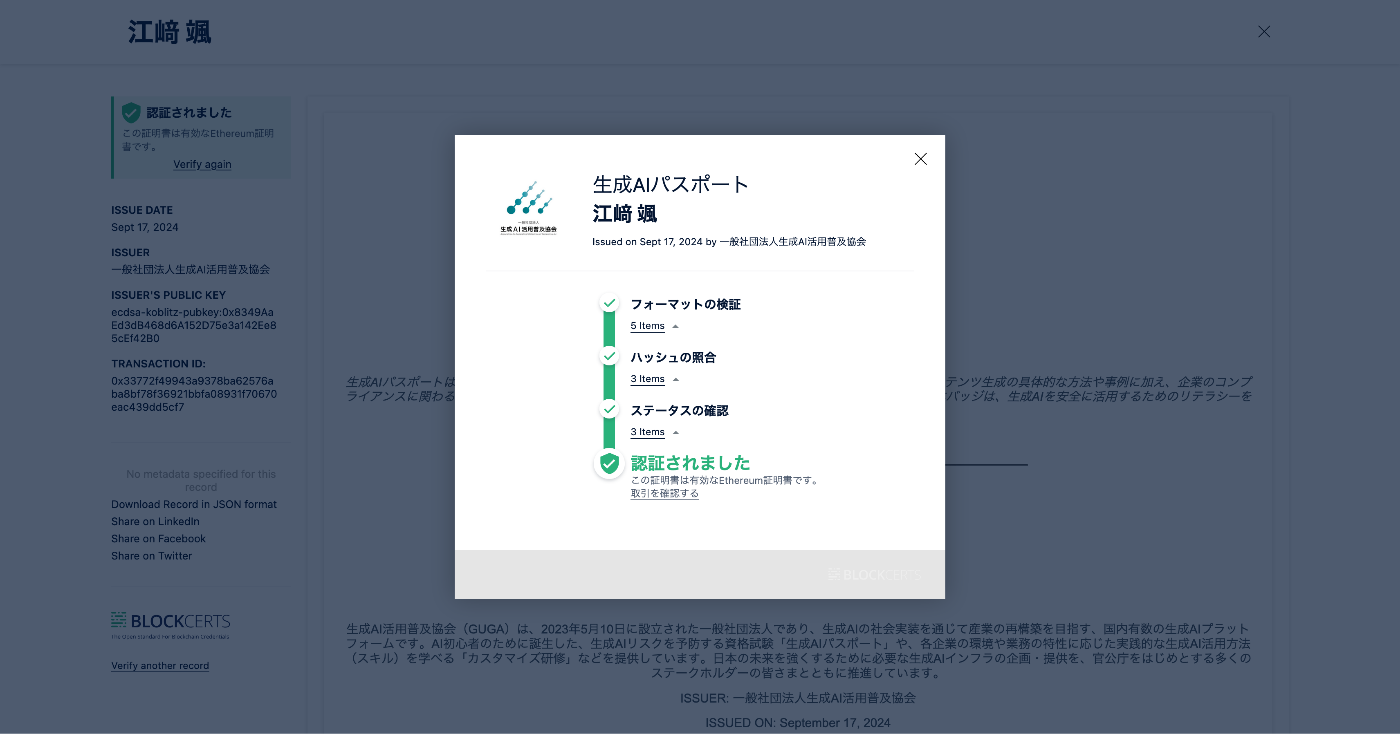Click the green check for フォーマットの検証
Image resolution: width=1400 pixels, height=734 pixels.
[x=609, y=303]
